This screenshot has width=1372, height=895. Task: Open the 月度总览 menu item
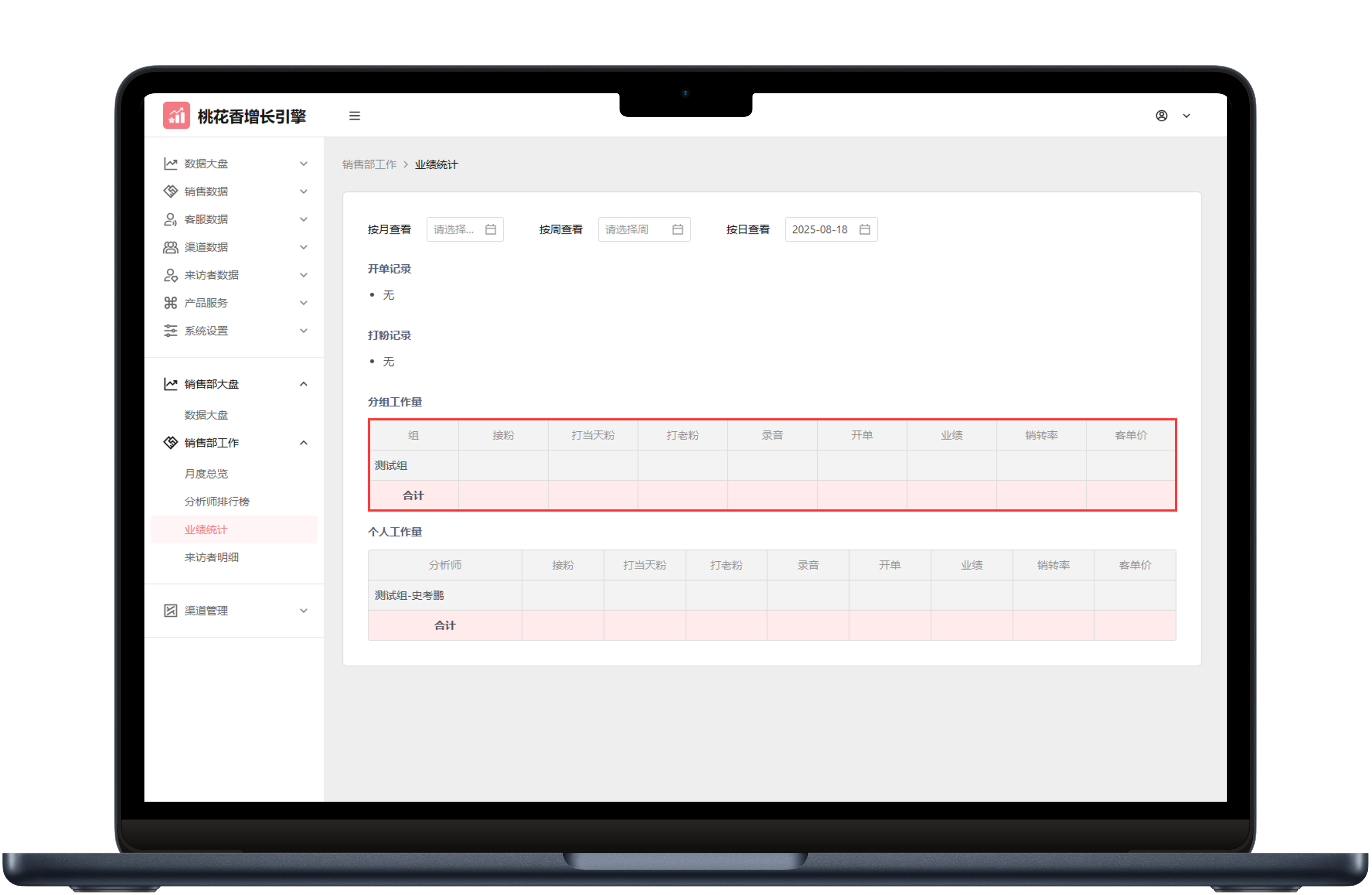[x=206, y=474]
